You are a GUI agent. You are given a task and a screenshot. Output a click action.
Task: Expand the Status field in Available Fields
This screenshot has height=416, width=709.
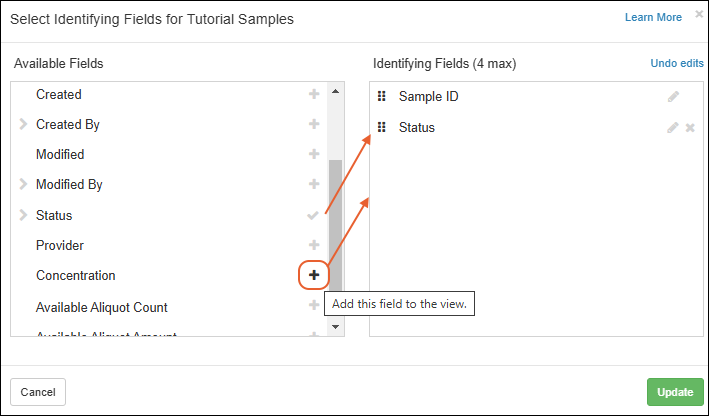click(x=23, y=215)
